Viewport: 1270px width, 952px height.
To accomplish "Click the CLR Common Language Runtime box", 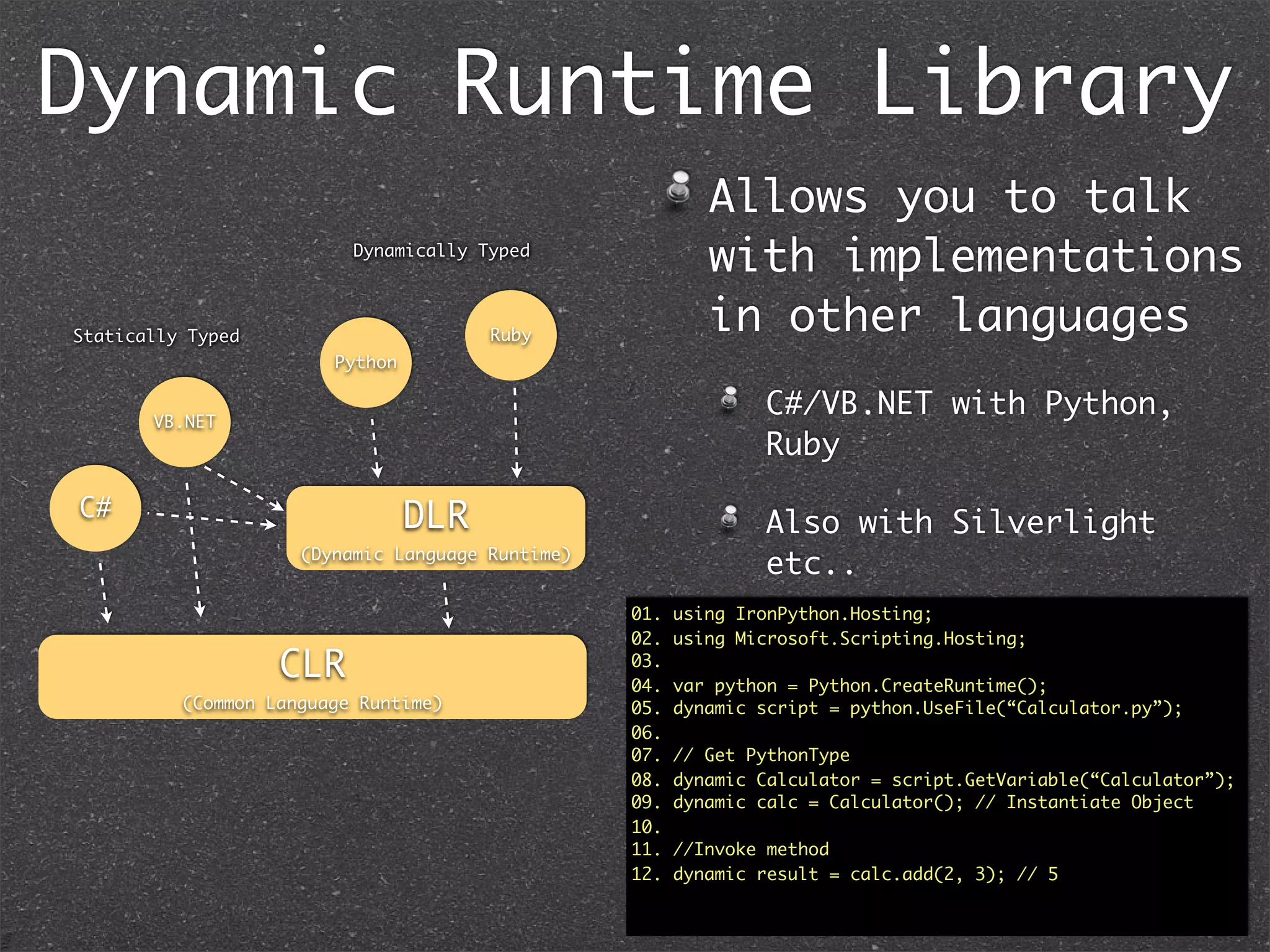I will 312,677.
